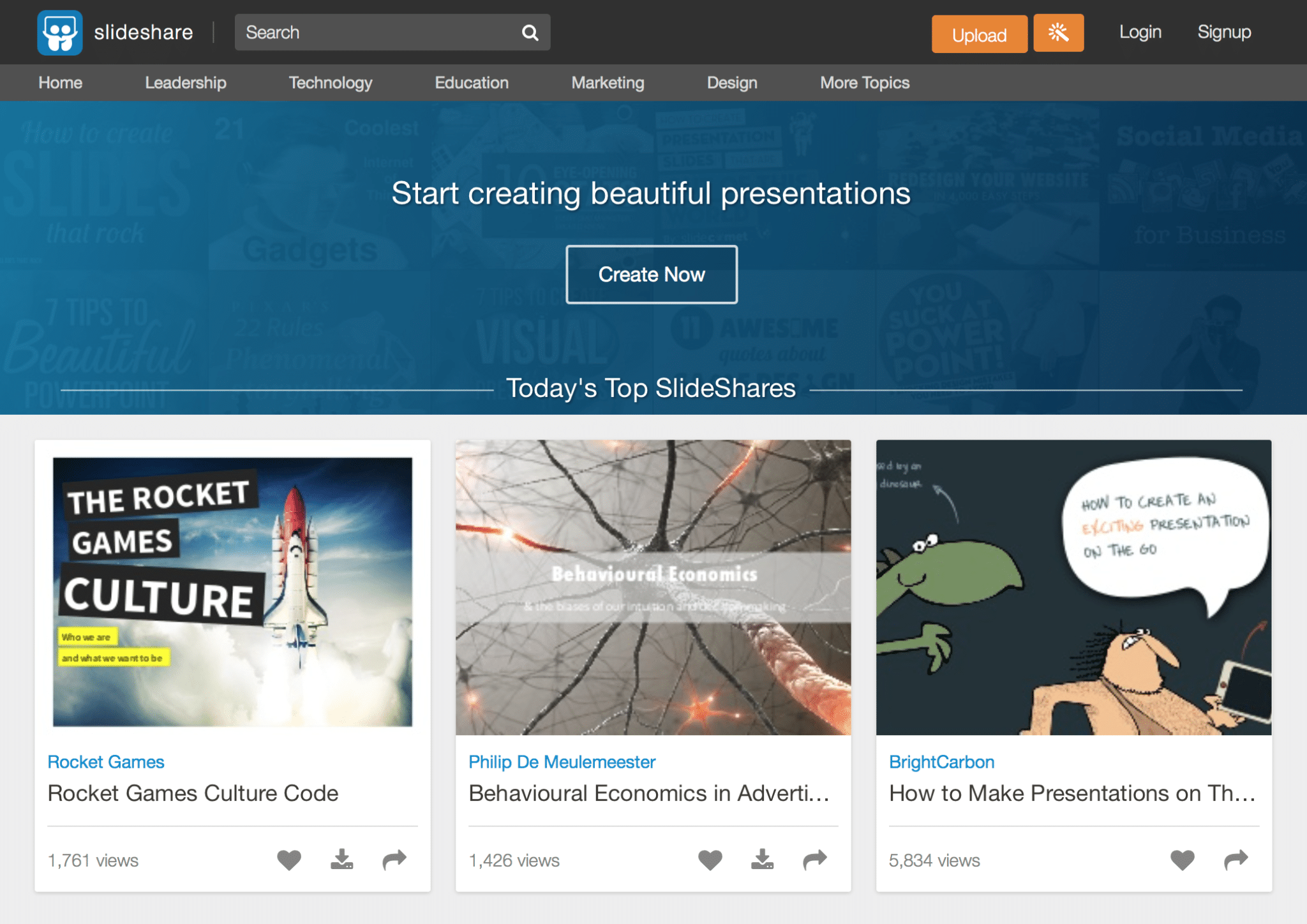Share the Behavioural Economics slideshow
Image resolution: width=1307 pixels, height=924 pixels.
coord(815,860)
